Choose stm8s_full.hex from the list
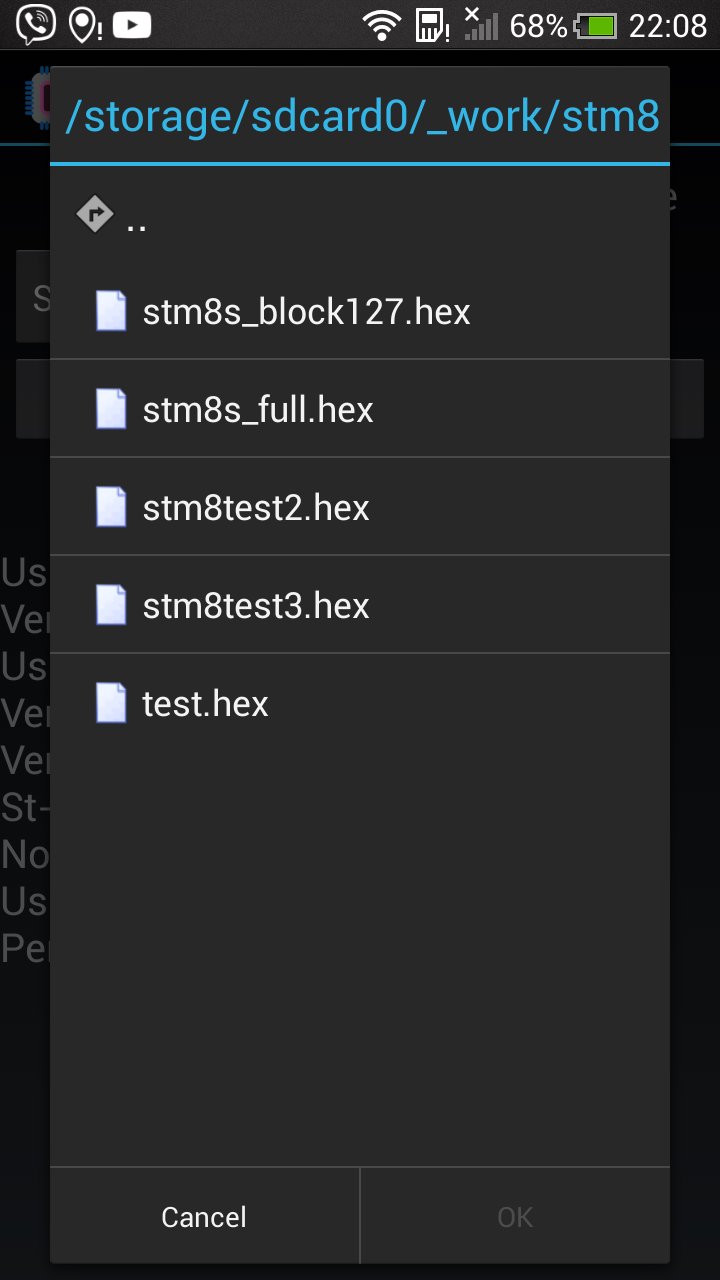Image resolution: width=720 pixels, height=1280 pixels. [x=258, y=409]
